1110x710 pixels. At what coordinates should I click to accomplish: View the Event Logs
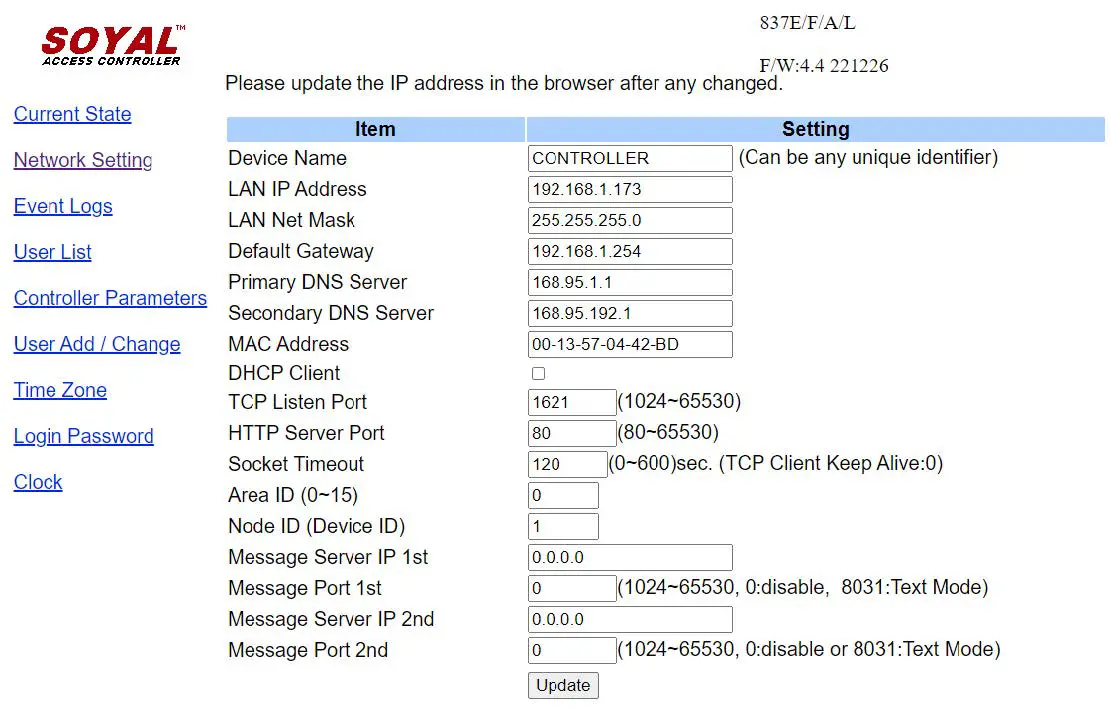pyautogui.click(x=63, y=207)
